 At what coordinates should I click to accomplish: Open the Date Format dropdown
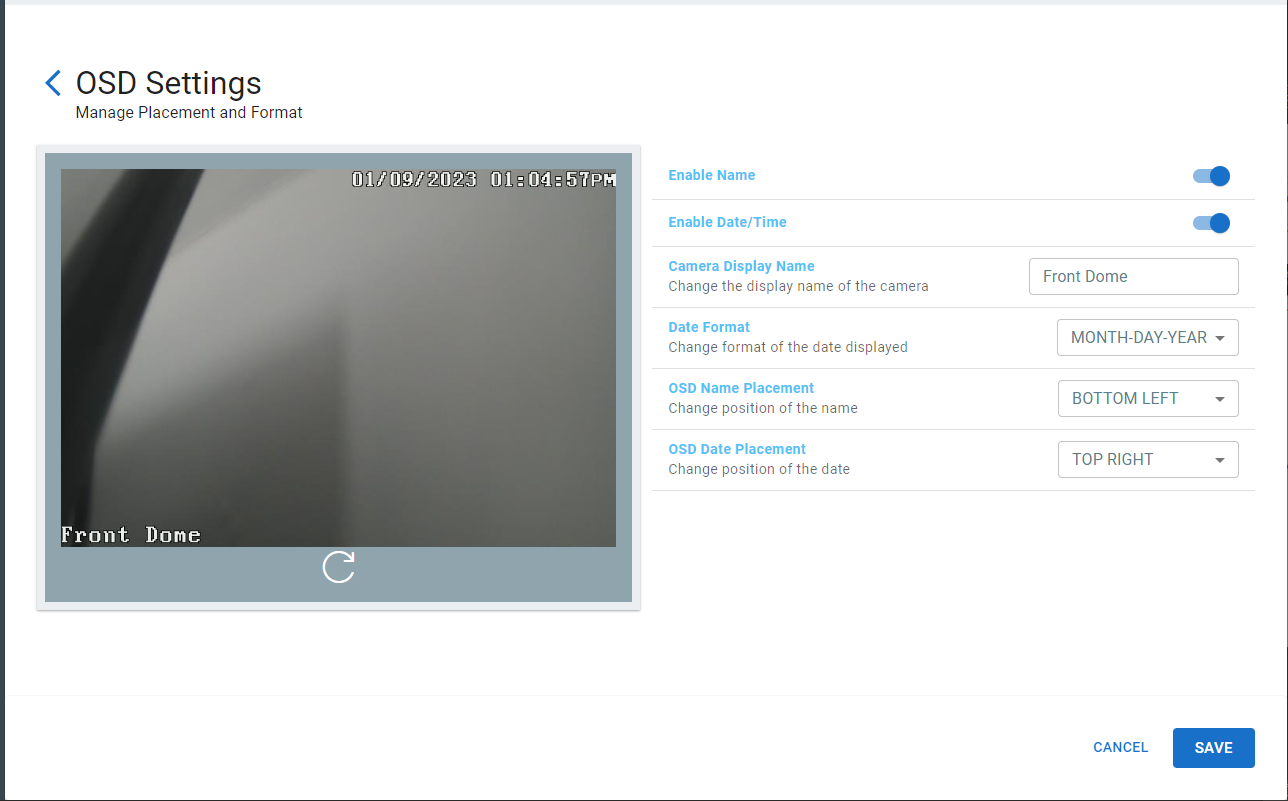pos(1147,338)
